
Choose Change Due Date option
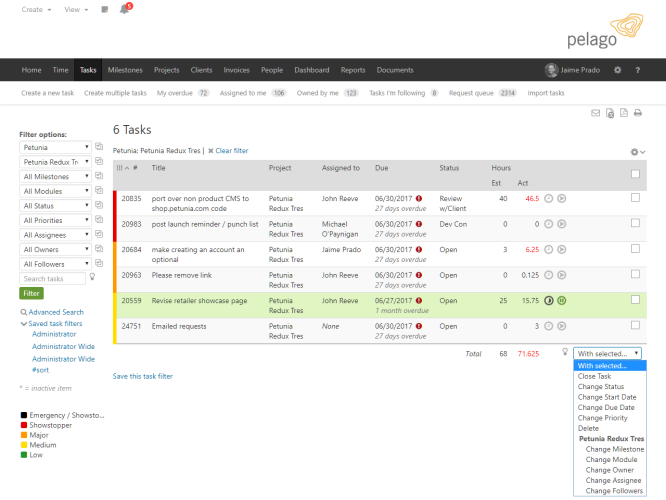[610, 407]
